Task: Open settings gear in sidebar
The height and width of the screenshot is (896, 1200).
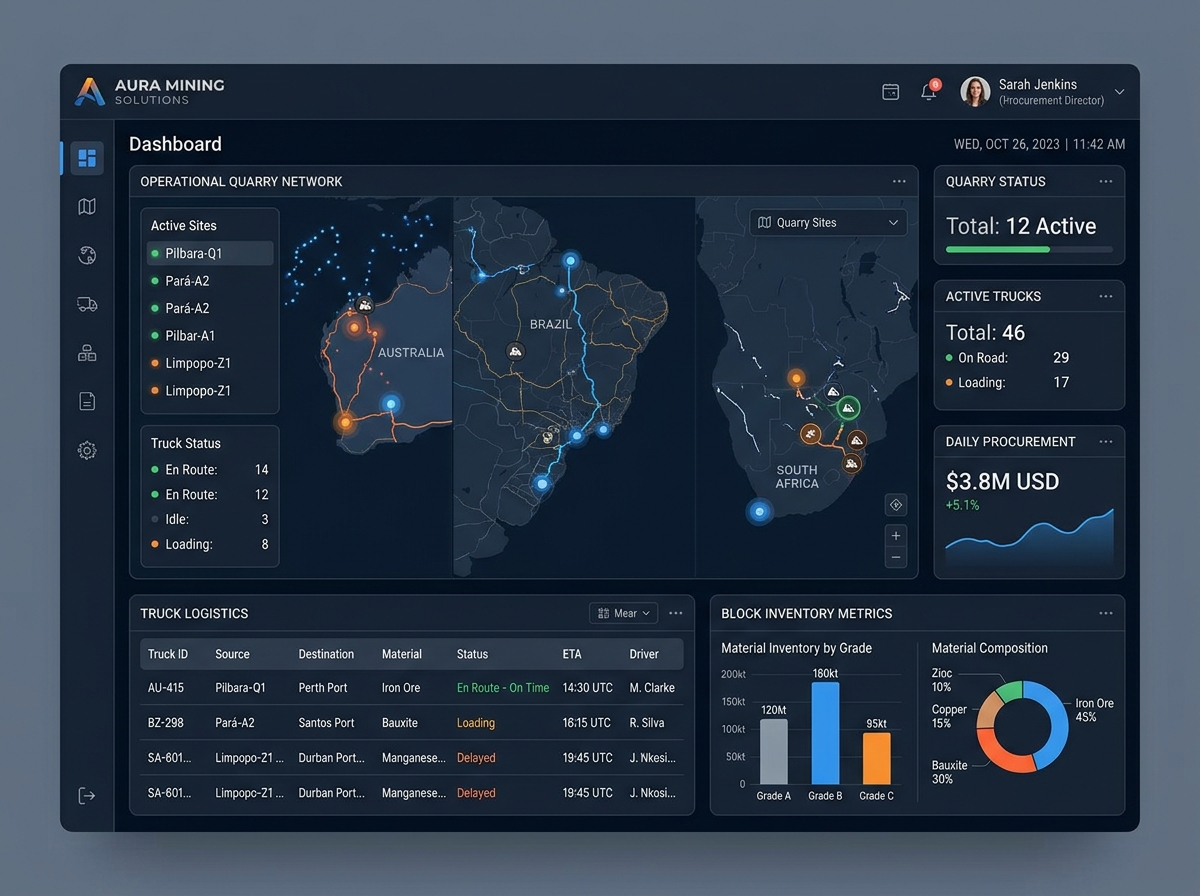Action: pos(87,451)
